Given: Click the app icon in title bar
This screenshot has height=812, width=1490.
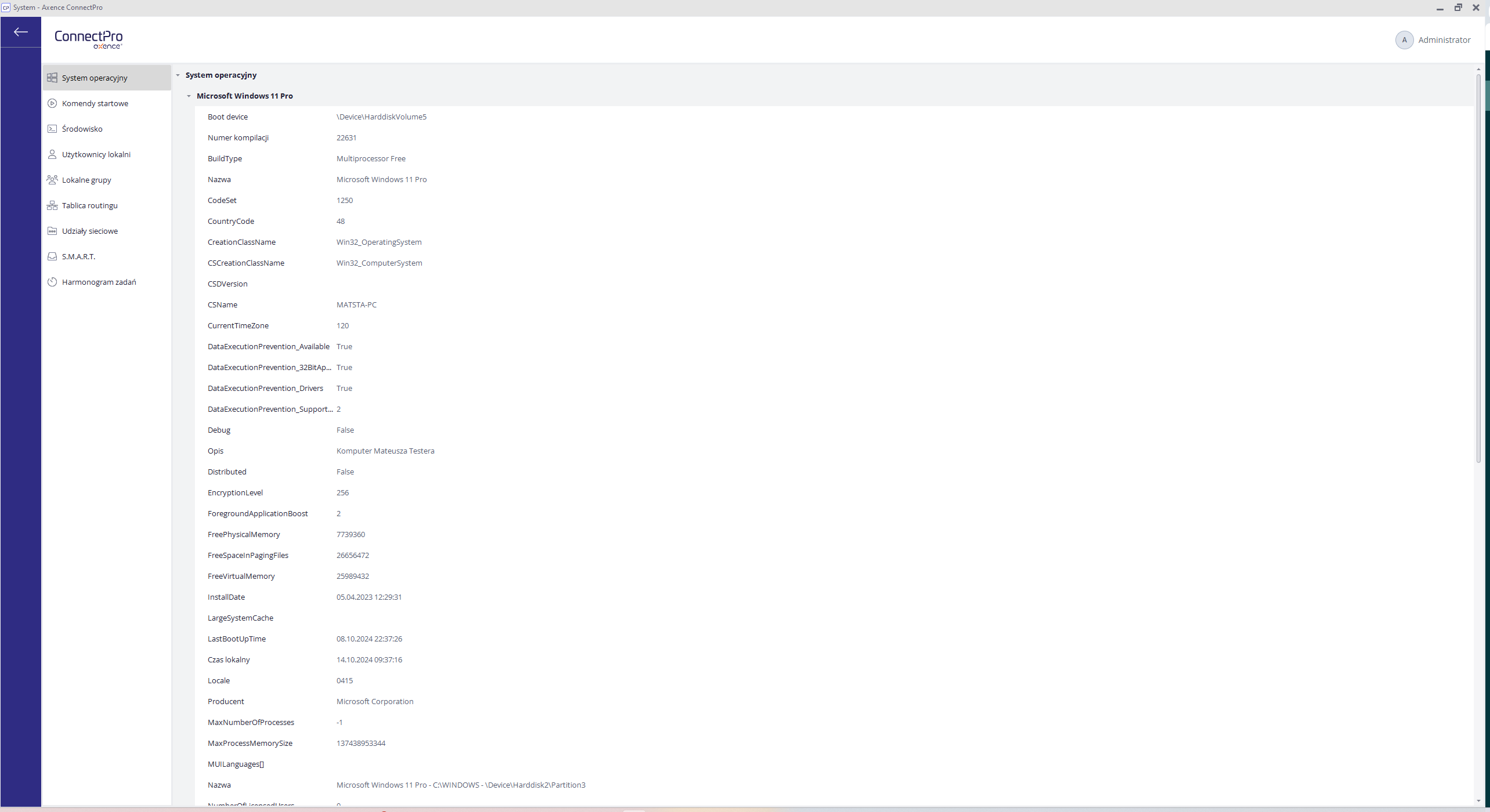Looking at the screenshot, I should click(x=6, y=8).
